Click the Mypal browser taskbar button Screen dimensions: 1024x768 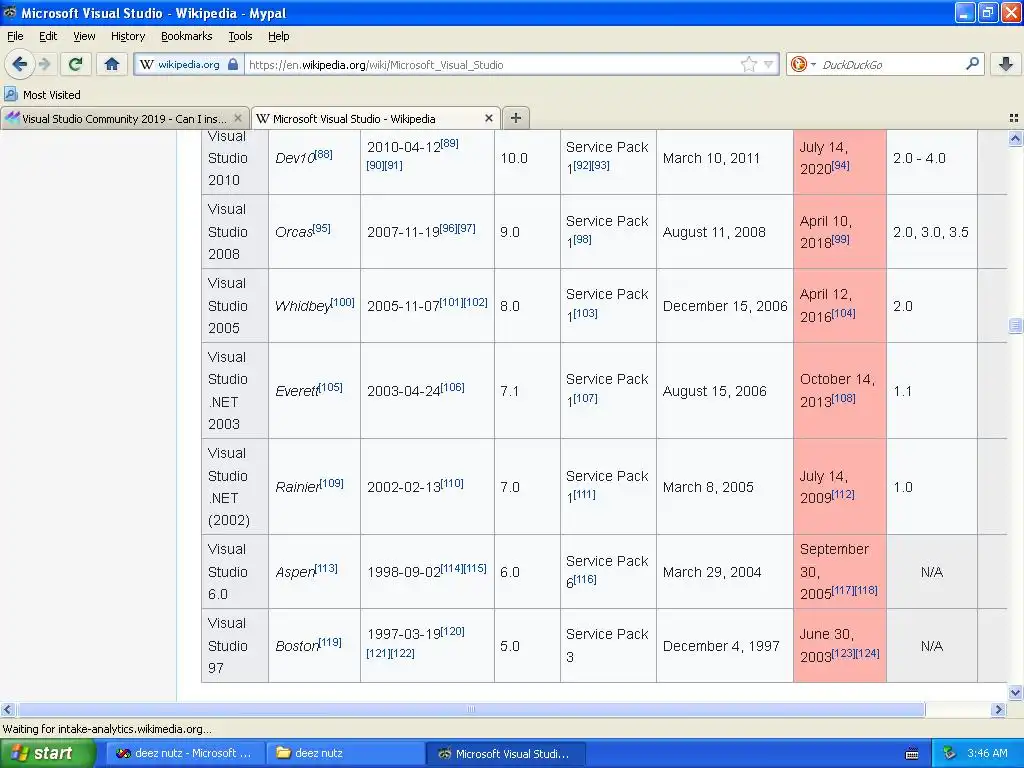click(x=505, y=753)
